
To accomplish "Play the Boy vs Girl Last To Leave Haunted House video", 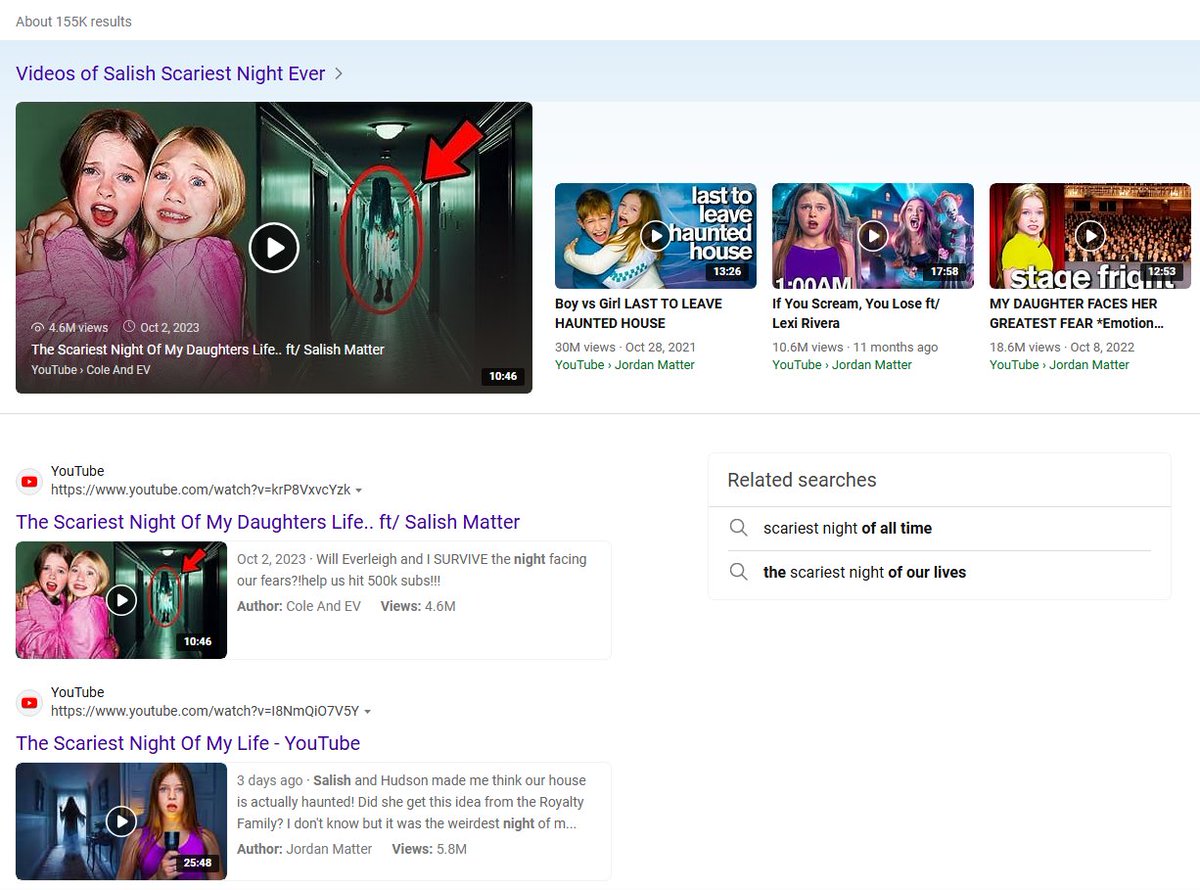I will 656,235.
